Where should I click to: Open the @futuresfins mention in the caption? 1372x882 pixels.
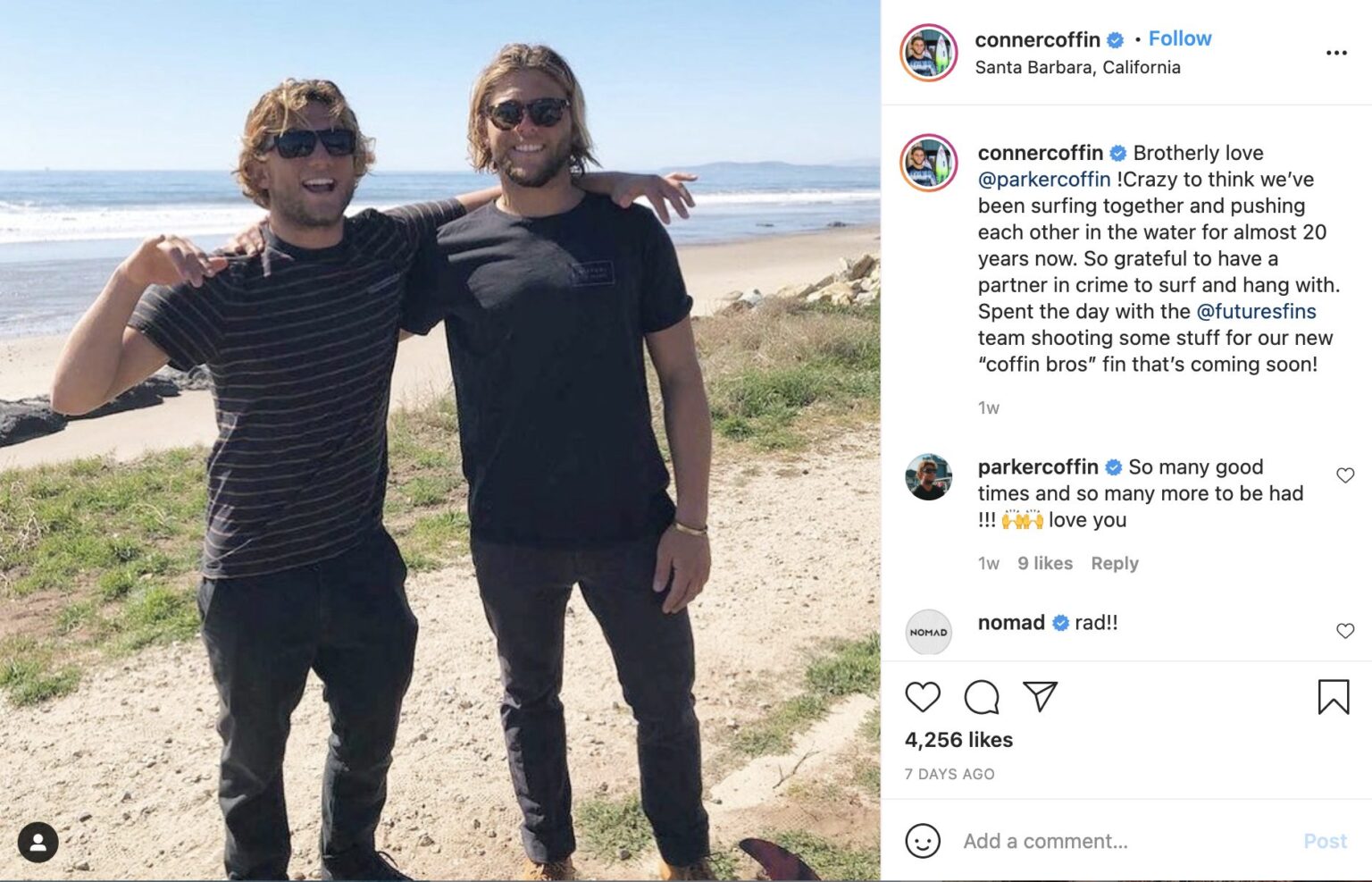coord(1259,312)
